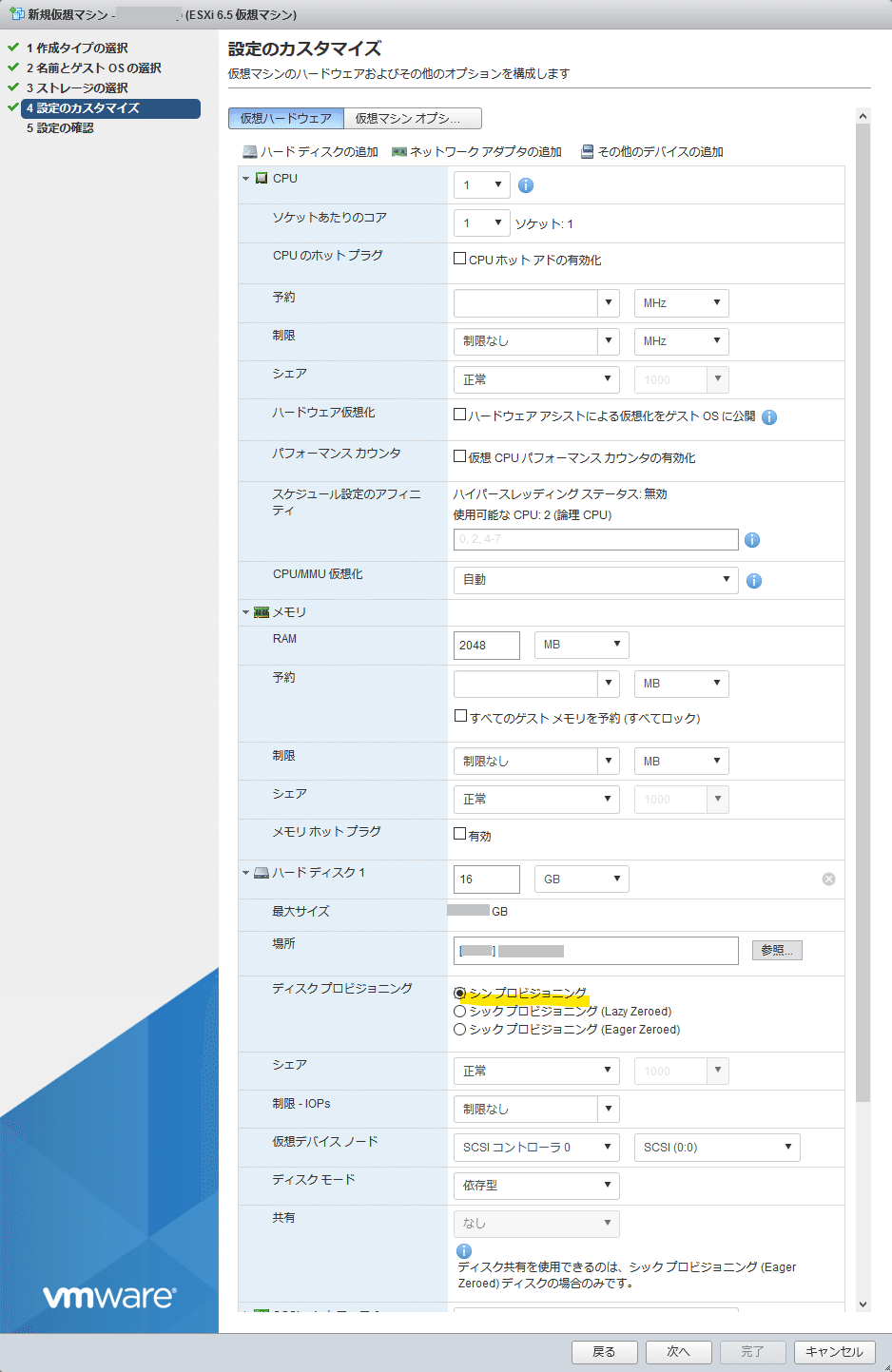The image size is (892, 1372).
Task: Switch to the 仮想マシンオプション tab
Action: (x=412, y=118)
